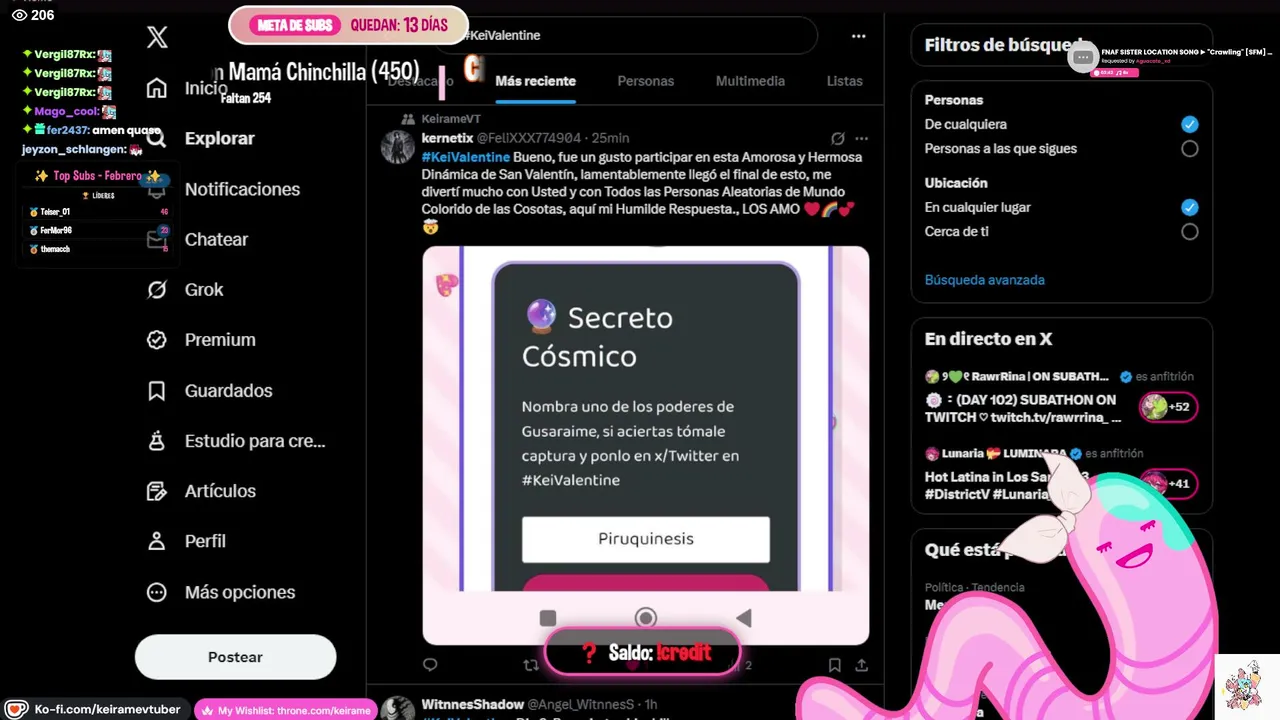1280x720 pixels.
Task: Click the Postear button
Action: [235, 657]
